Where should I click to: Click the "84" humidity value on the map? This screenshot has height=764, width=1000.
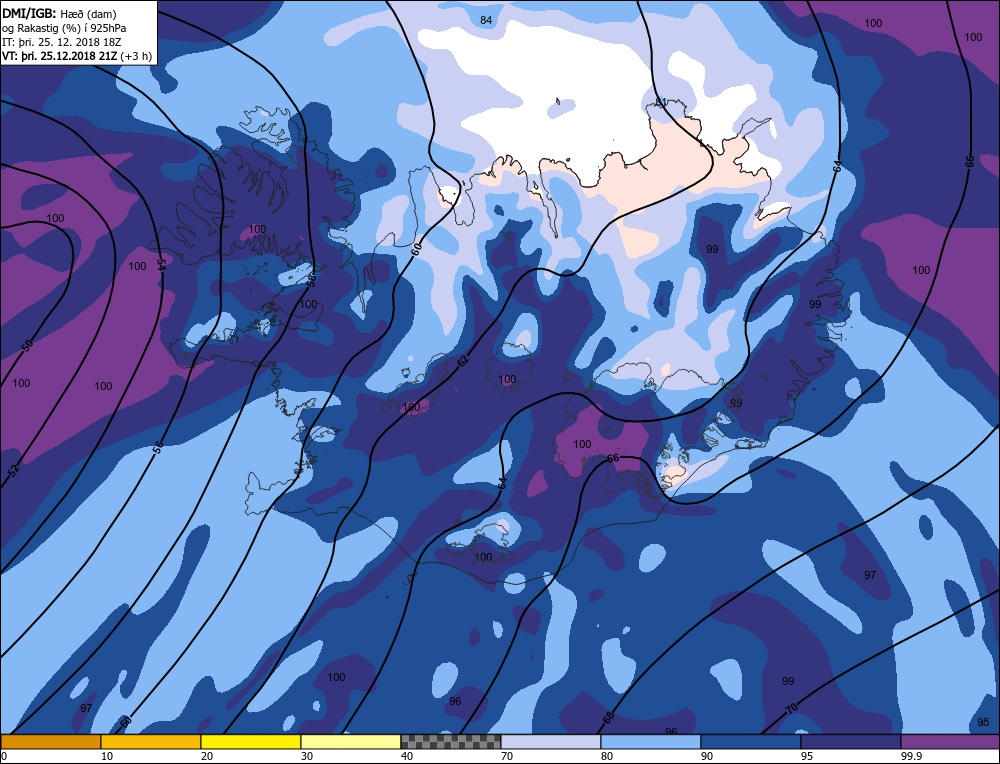pyautogui.click(x=486, y=20)
